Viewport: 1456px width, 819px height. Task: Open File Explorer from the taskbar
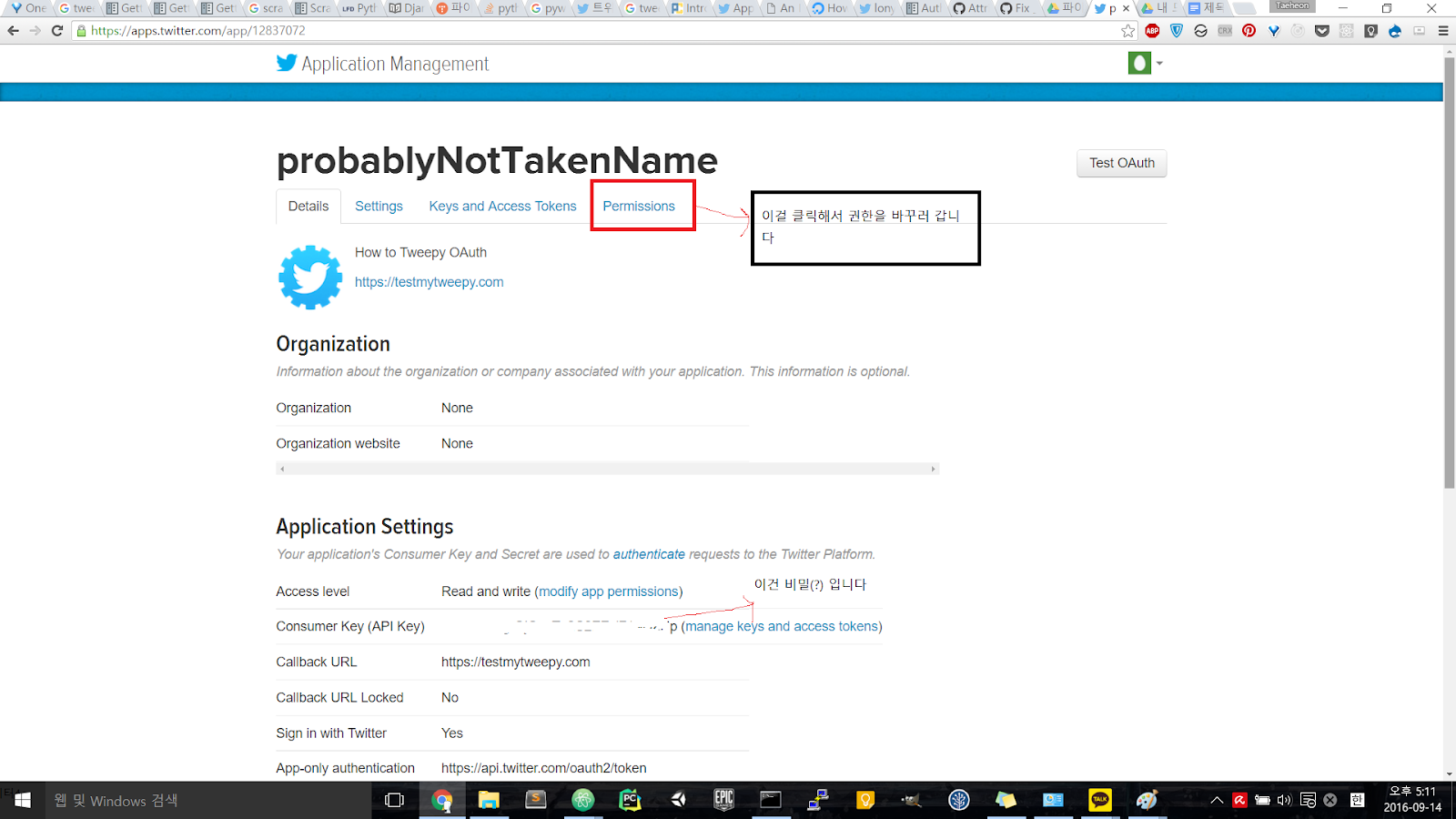pyautogui.click(x=489, y=800)
